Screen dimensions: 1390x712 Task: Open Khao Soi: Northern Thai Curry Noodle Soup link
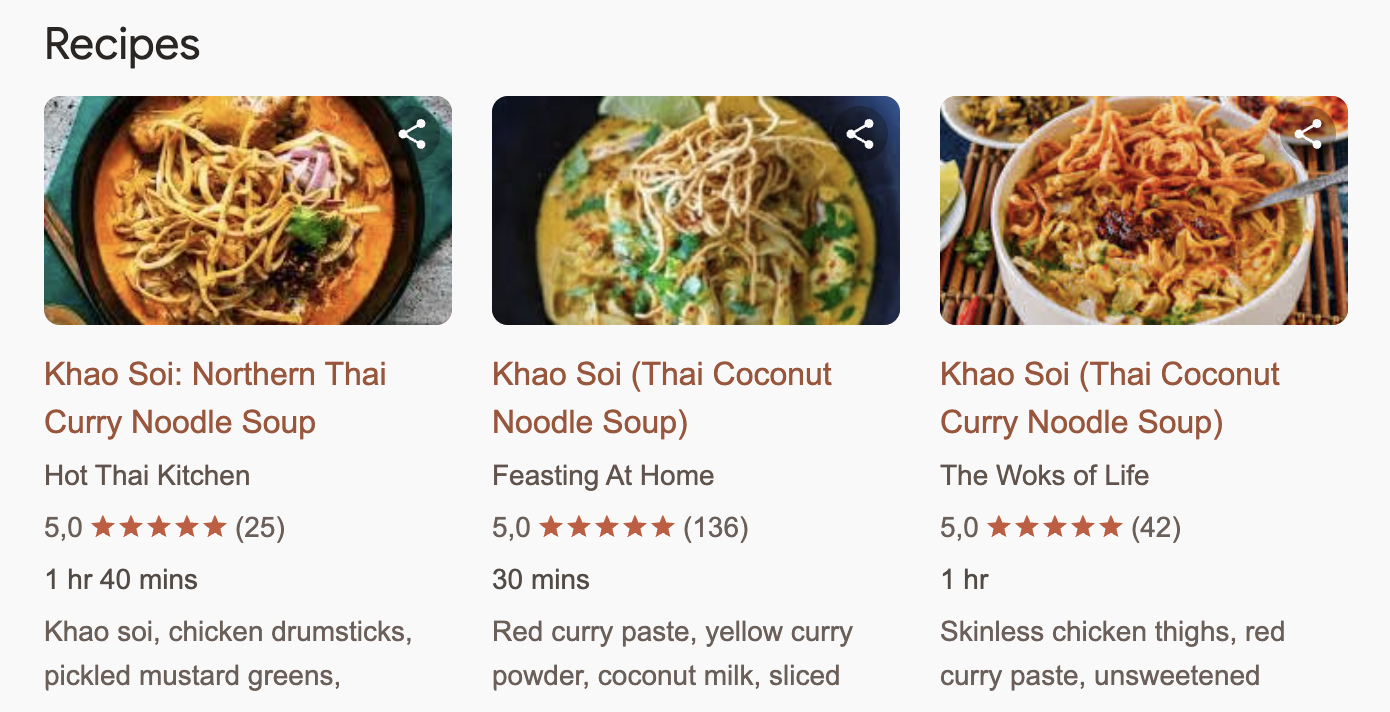tap(215, 398)
